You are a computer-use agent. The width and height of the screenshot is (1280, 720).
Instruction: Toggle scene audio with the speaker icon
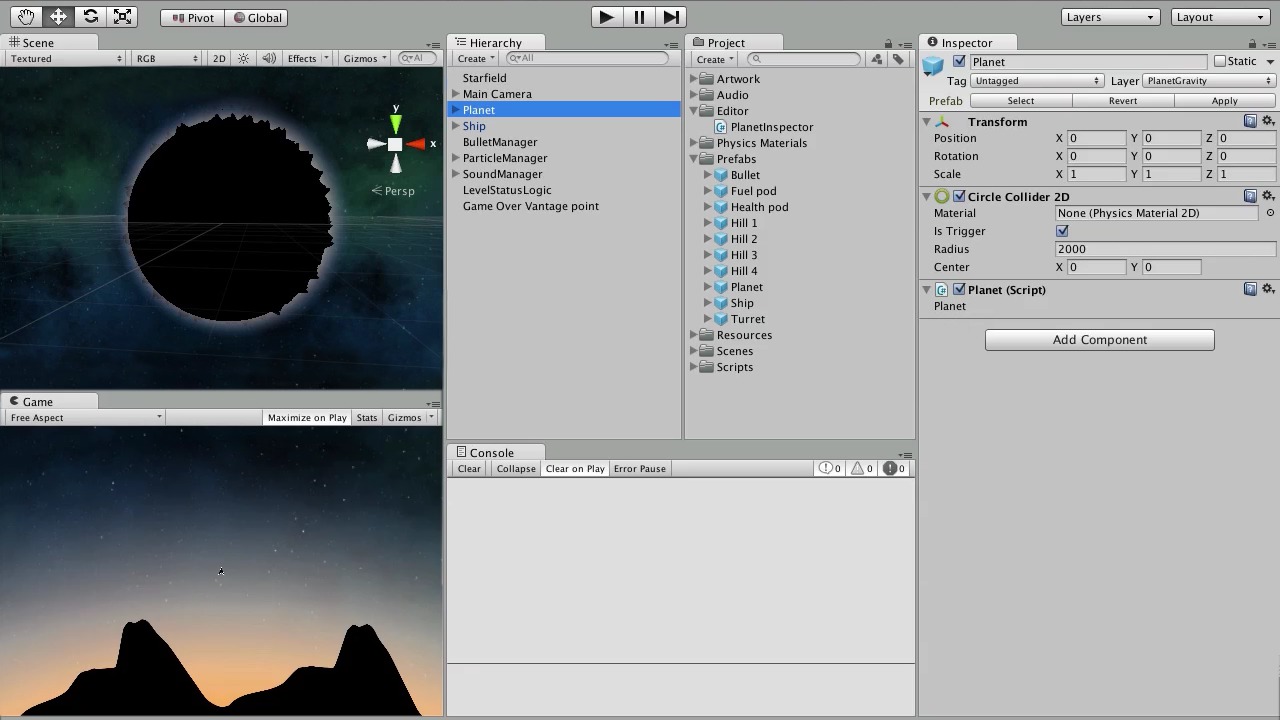click(x=268, y=58)
